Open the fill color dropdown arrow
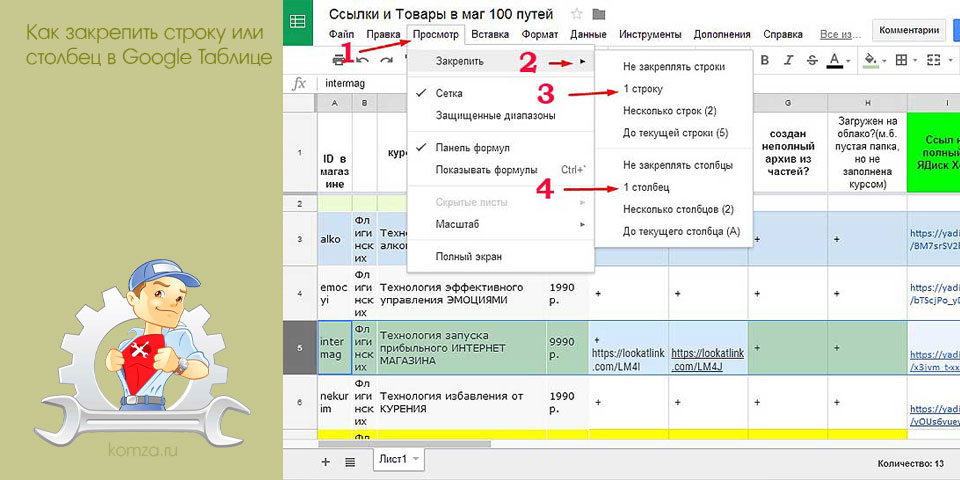 [x=882, y=61]
